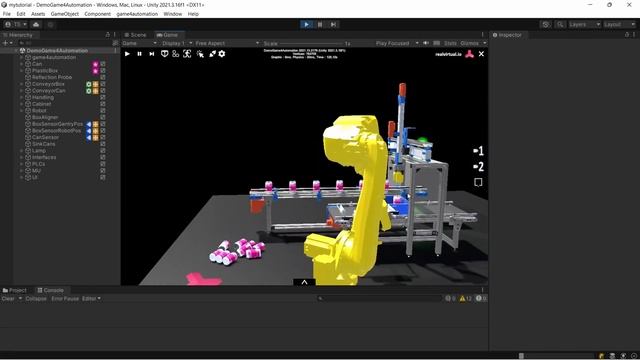Viewport: 640px width, 360px height.
Task: Toggle the checkbox on the Handling row
Action: 103,98
